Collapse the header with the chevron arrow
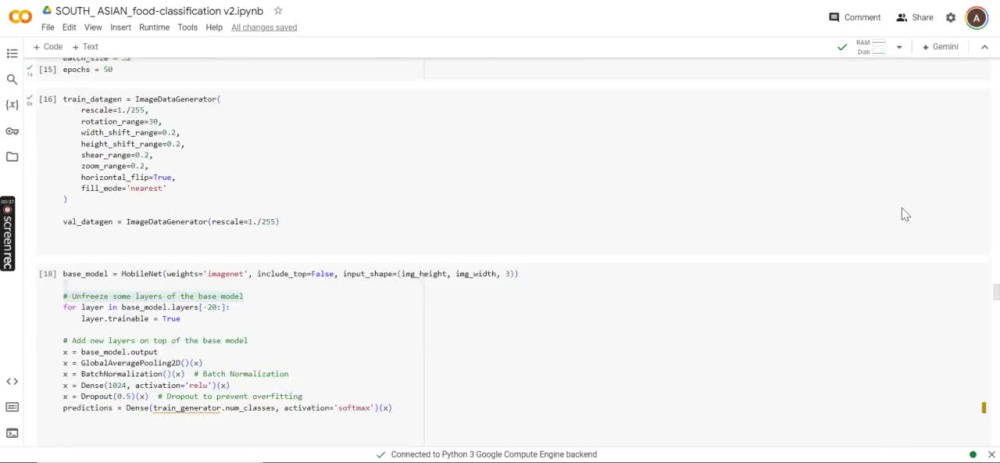Image resolution: width=1000 pixels, height=463 pixels. [x=984, y=47]
